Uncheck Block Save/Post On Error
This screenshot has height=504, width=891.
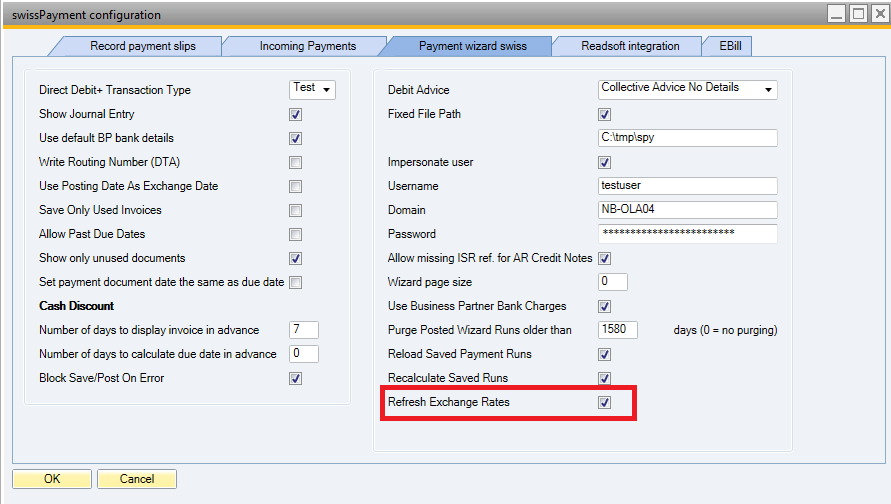pyautogui.click(x=295, y=378)
